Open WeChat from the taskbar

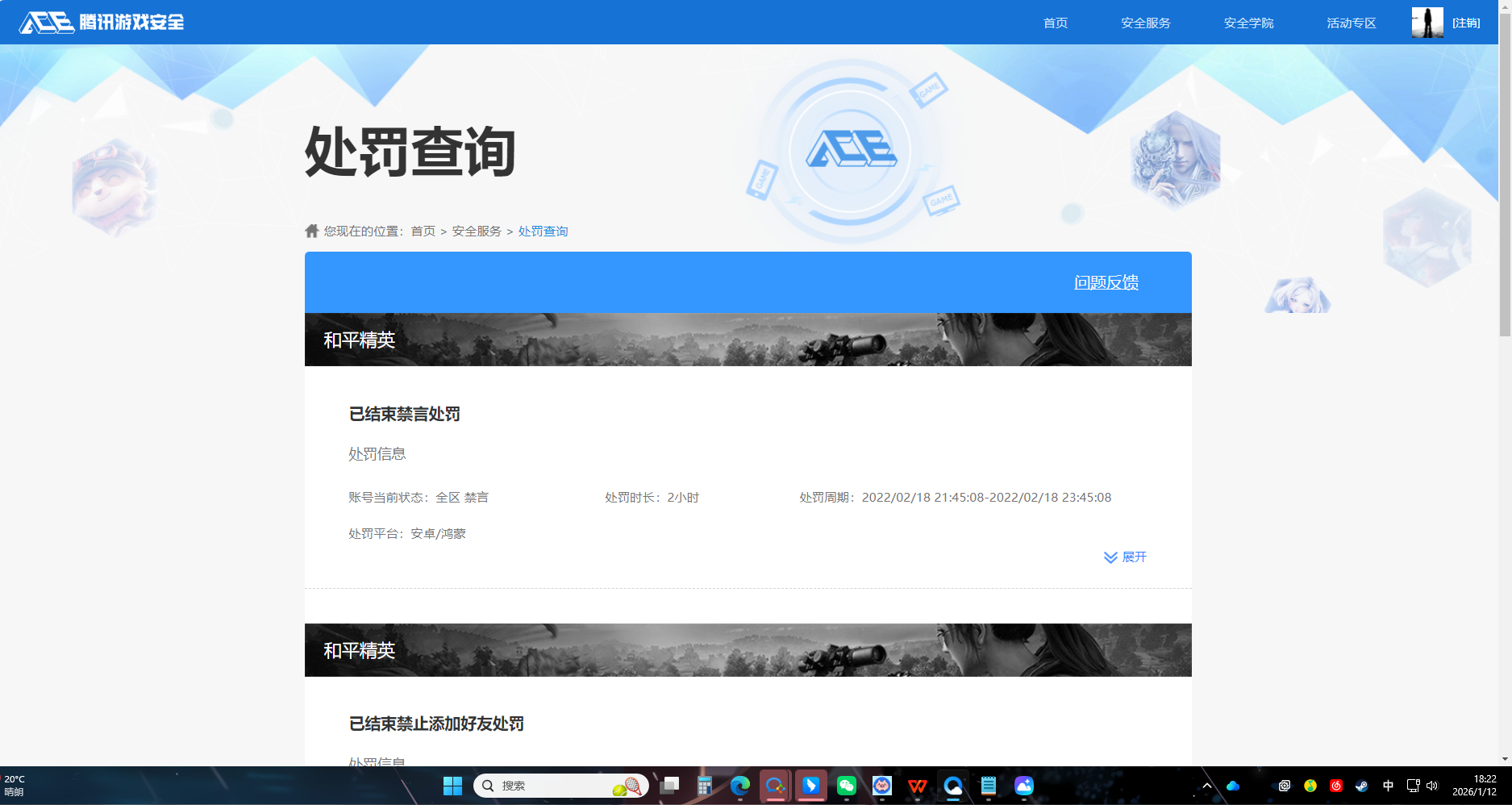[x=845, y=785]
